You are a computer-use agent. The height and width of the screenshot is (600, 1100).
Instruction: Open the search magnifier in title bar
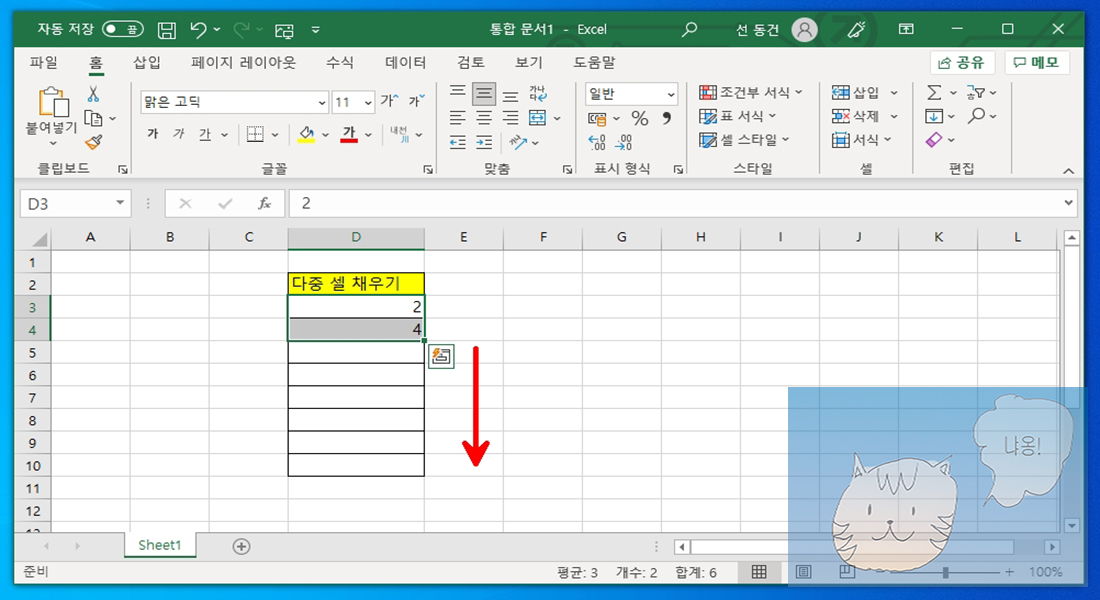[x=690, y=29]
